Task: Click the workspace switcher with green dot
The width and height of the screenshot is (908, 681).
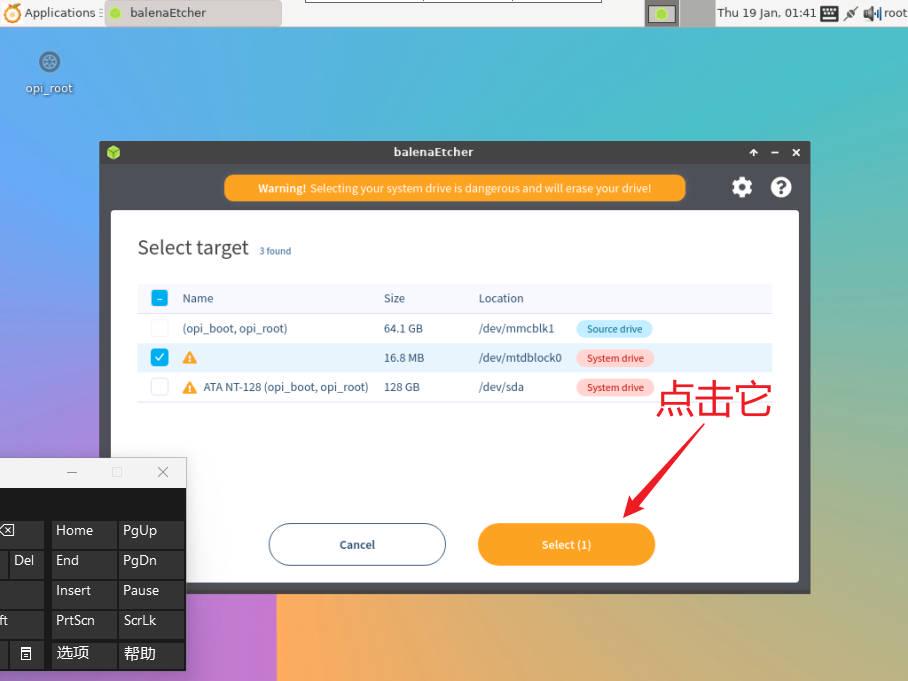Action: (x=661, y=13)
